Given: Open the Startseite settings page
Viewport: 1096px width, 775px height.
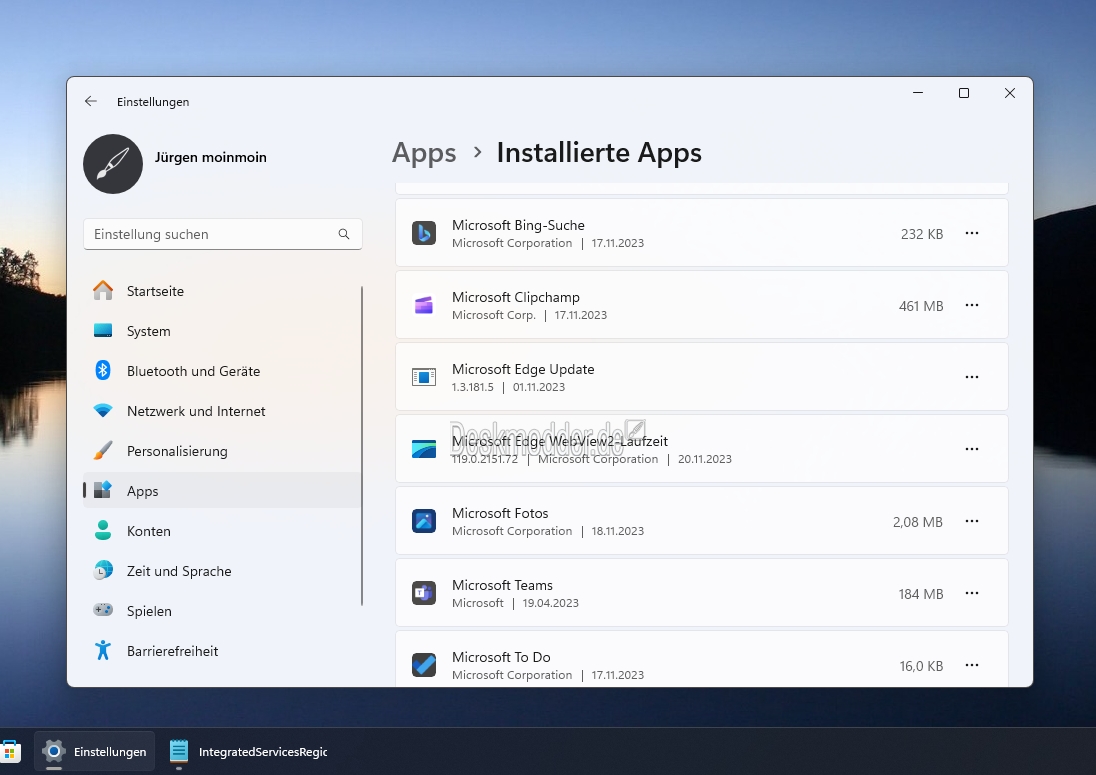Looking at the screenshot, I should [x=222, y=291].
